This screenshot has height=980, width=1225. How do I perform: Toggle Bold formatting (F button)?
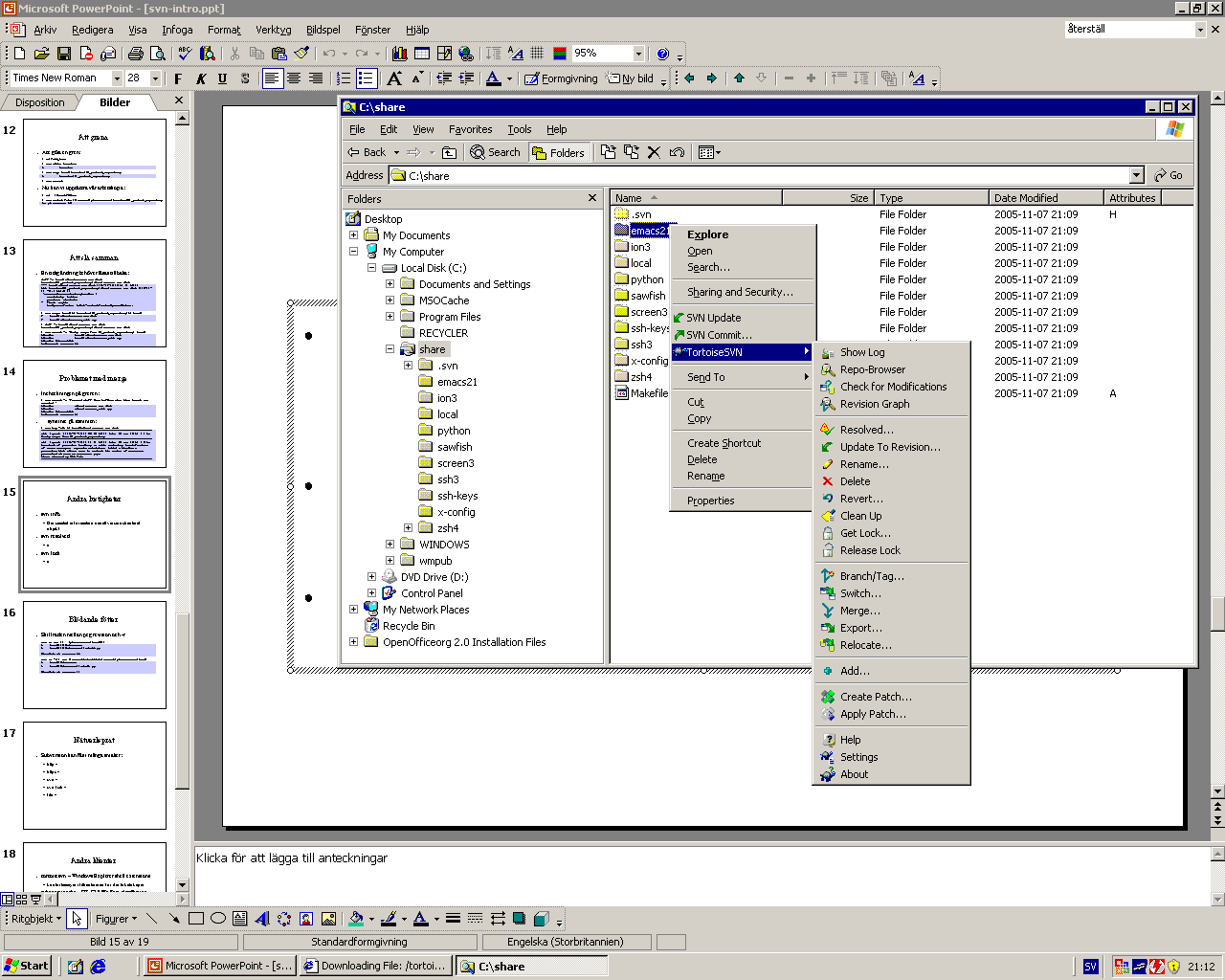tap(178, 78)
